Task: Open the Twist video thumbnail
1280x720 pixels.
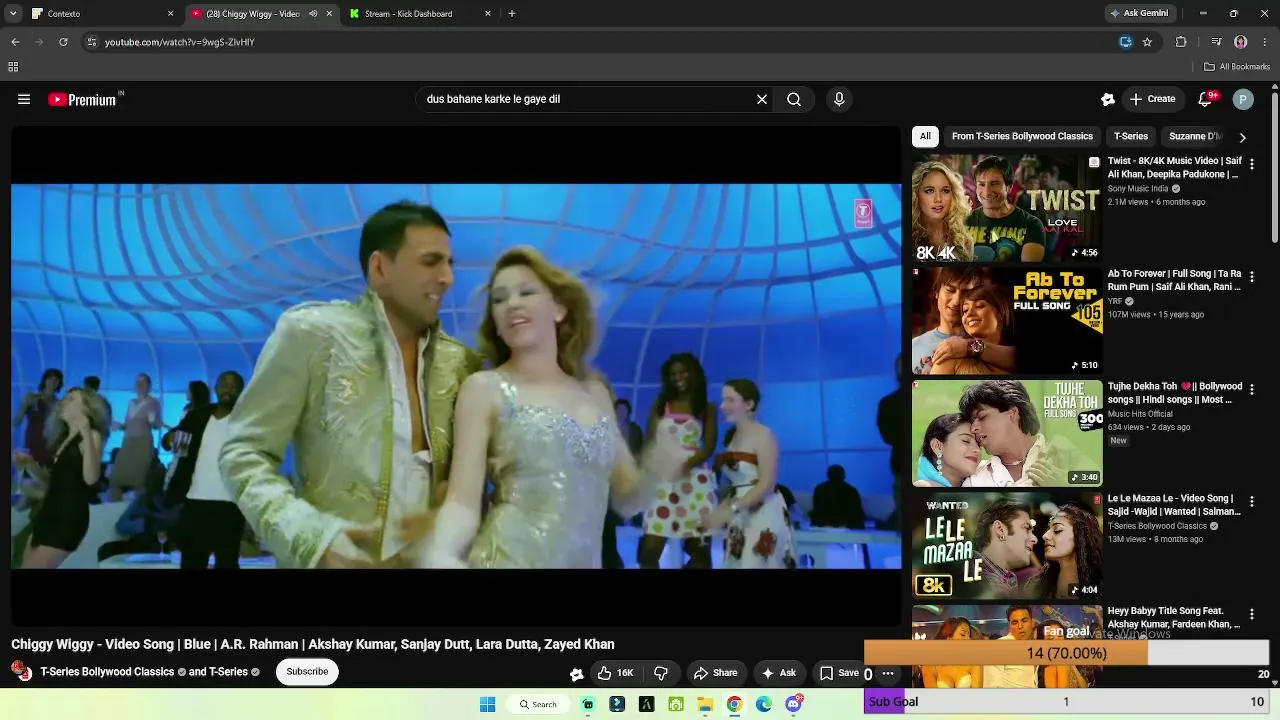Action: coord(1007,209)
